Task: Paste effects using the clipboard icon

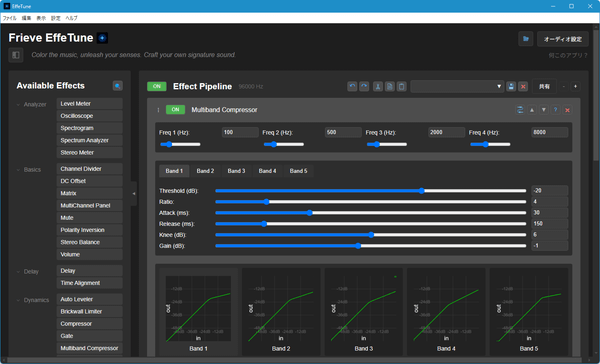Action: coord(401,87)
